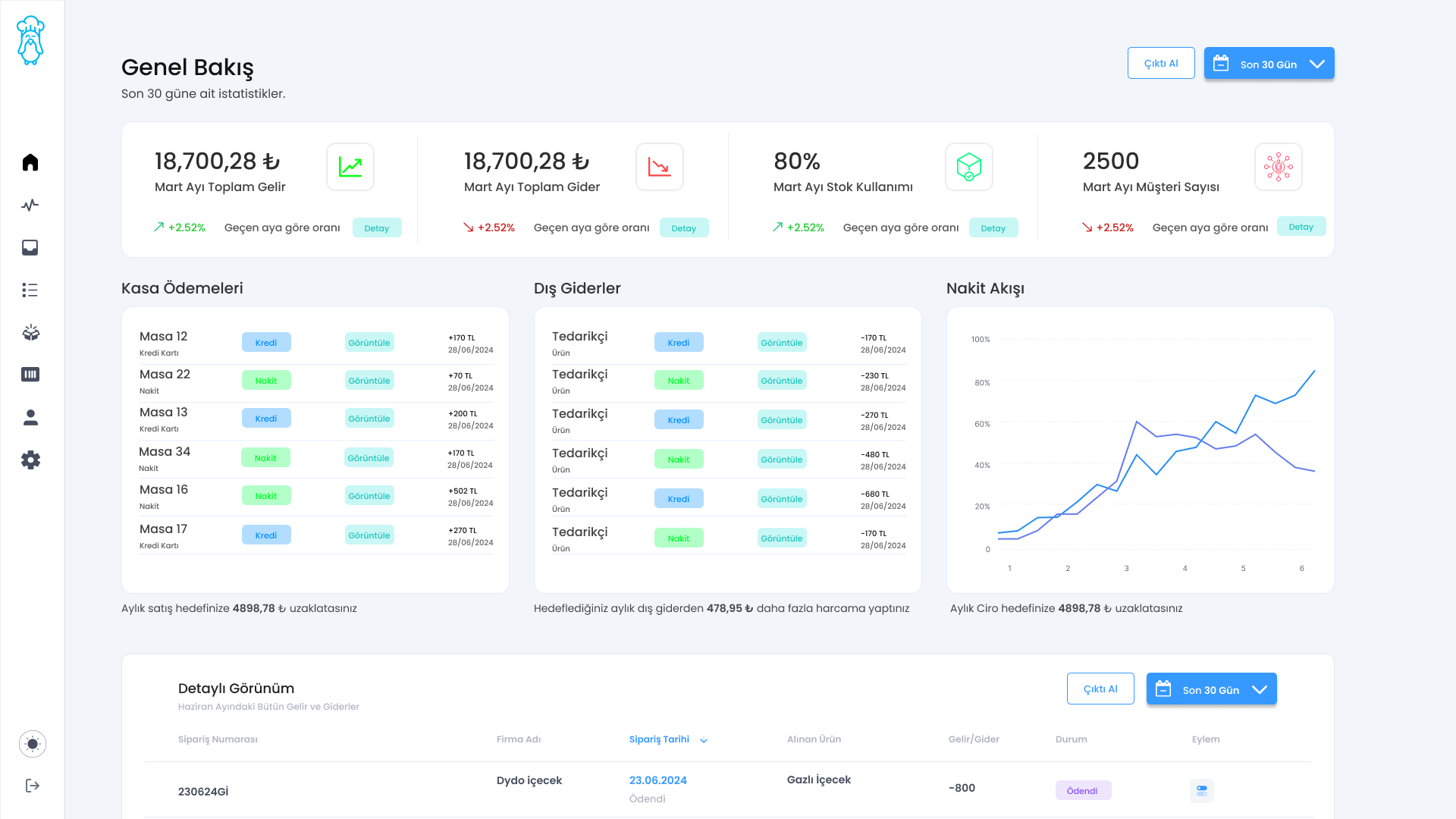Click Kredi tag for Masa 13
Image resolution: width=1456 pixels, height=819 pixels.
(x=266, y=419)
